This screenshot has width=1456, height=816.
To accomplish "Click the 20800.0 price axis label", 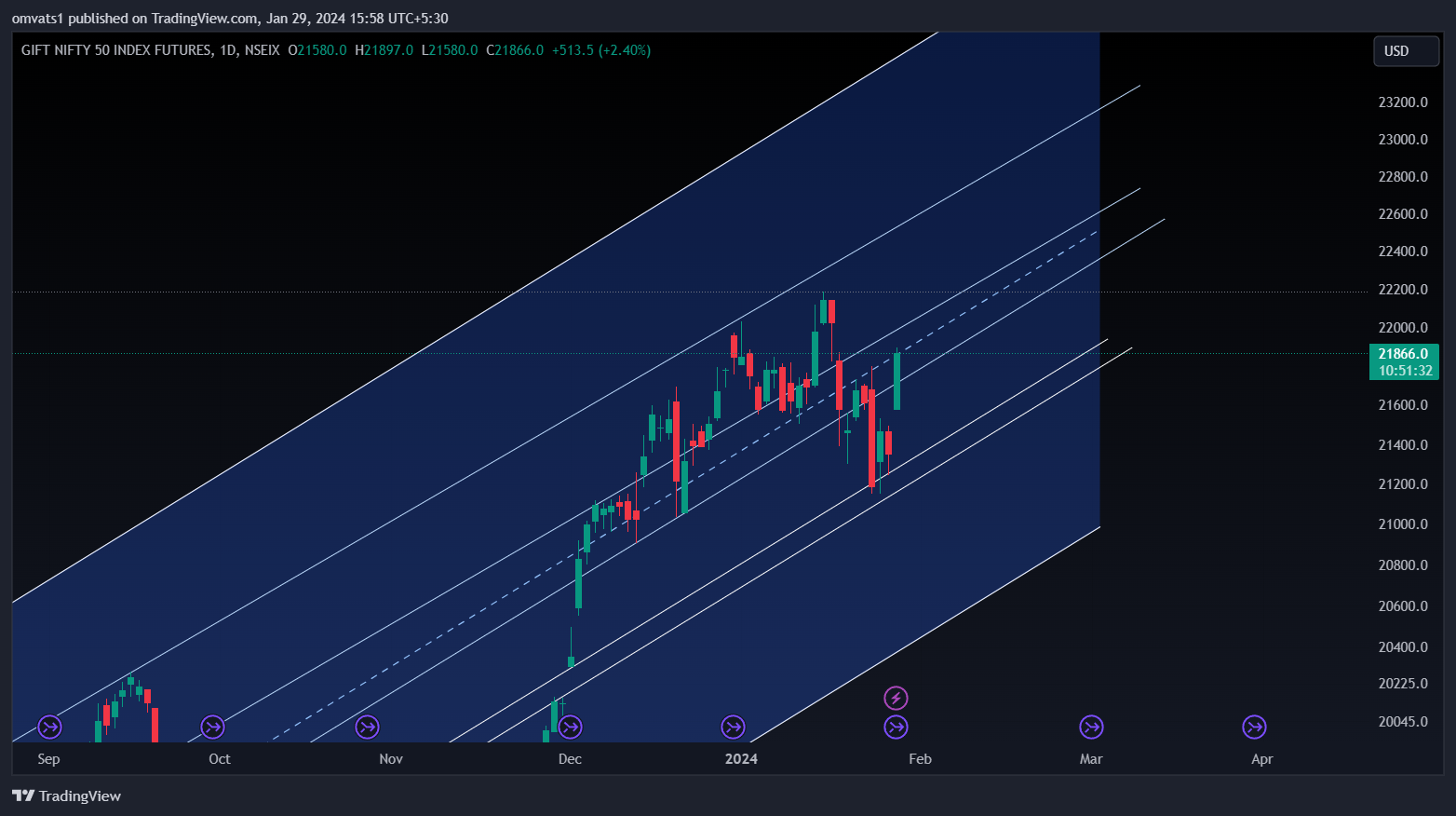I will tap(1403, 565).
